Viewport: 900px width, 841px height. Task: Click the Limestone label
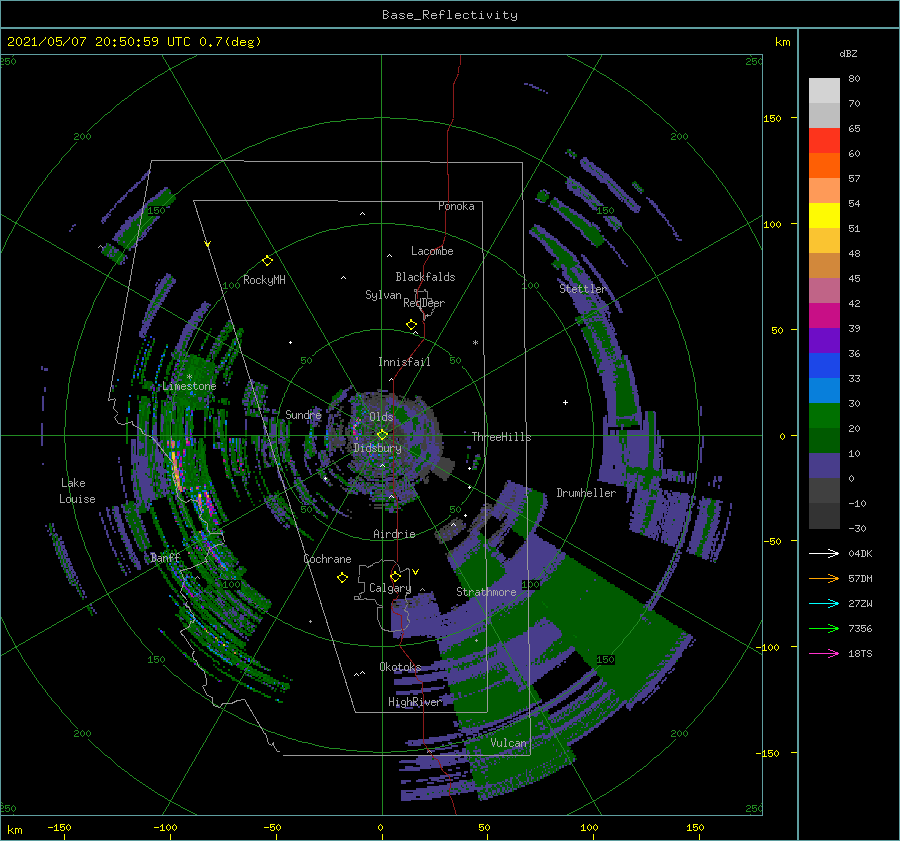189,386
